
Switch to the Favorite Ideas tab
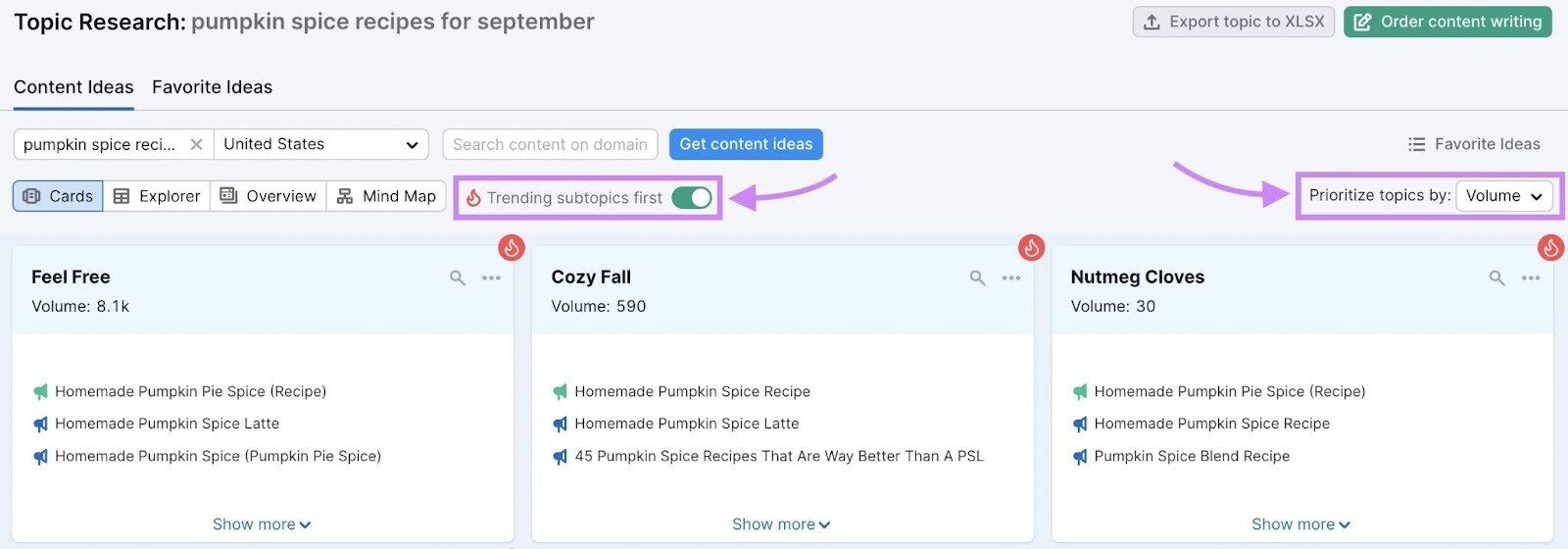[x=212, y=87]
